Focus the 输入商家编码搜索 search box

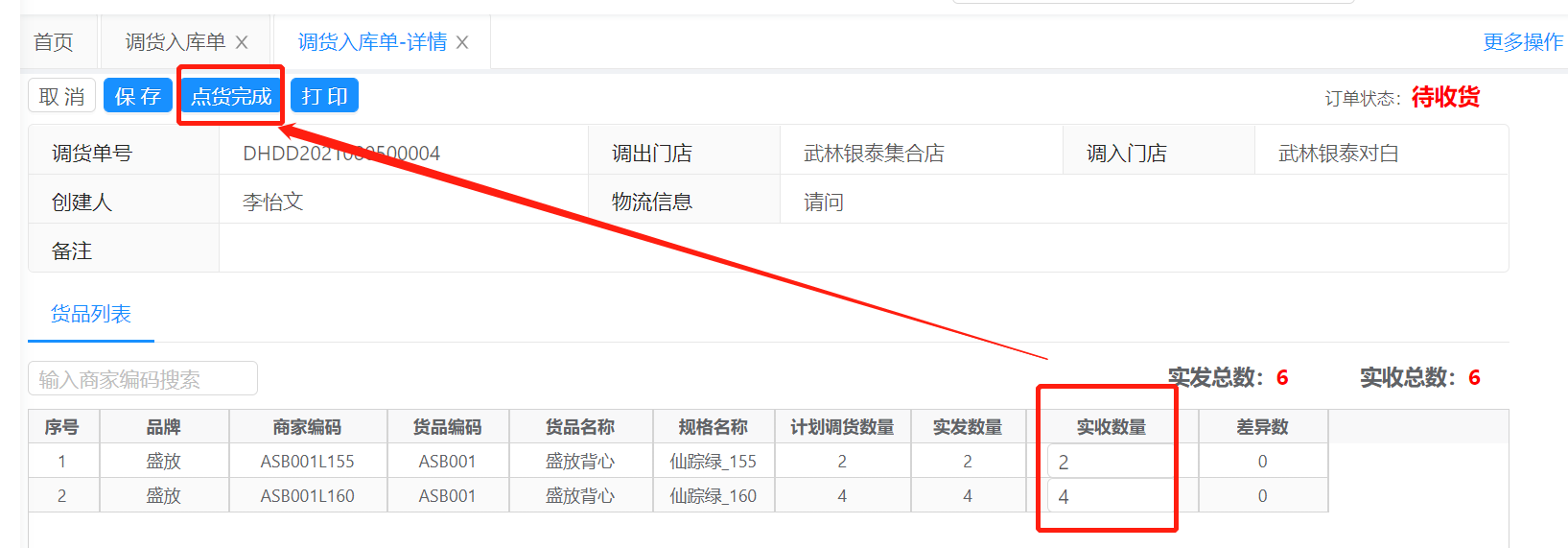143,379
